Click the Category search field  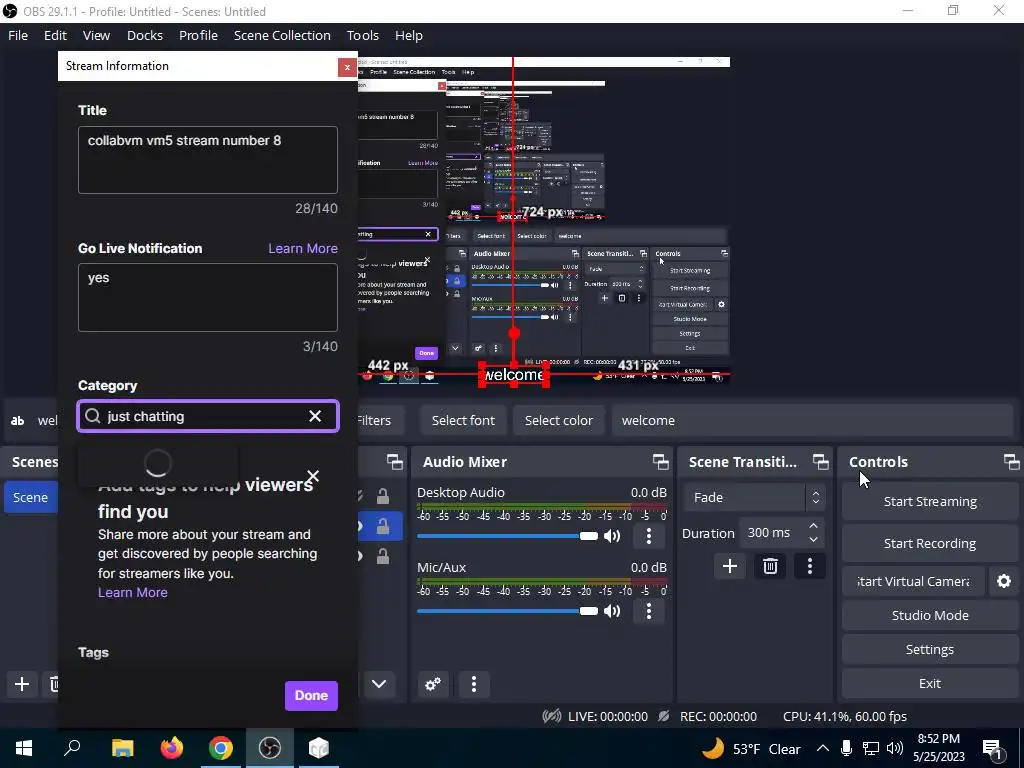208,416
